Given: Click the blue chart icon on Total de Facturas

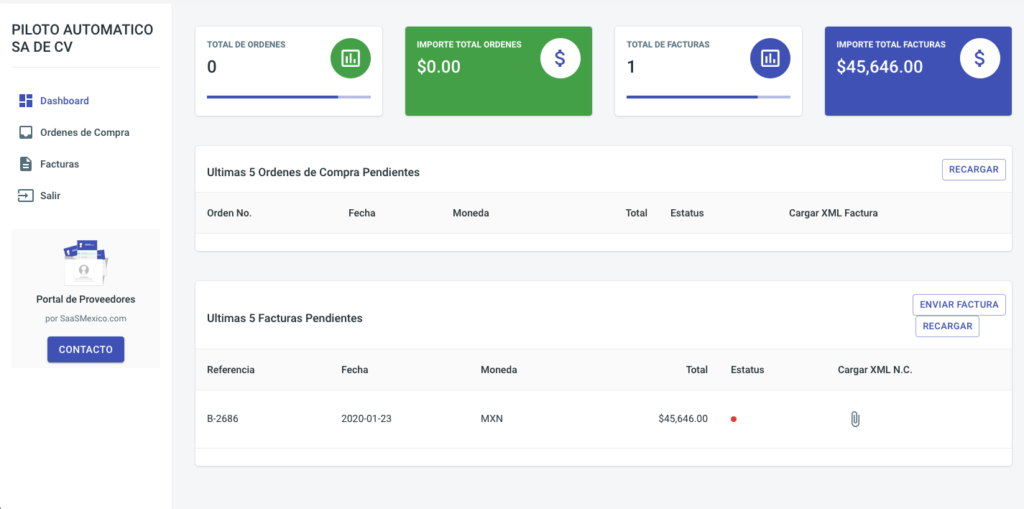Looking at the screenshot, I should point(770,58).
